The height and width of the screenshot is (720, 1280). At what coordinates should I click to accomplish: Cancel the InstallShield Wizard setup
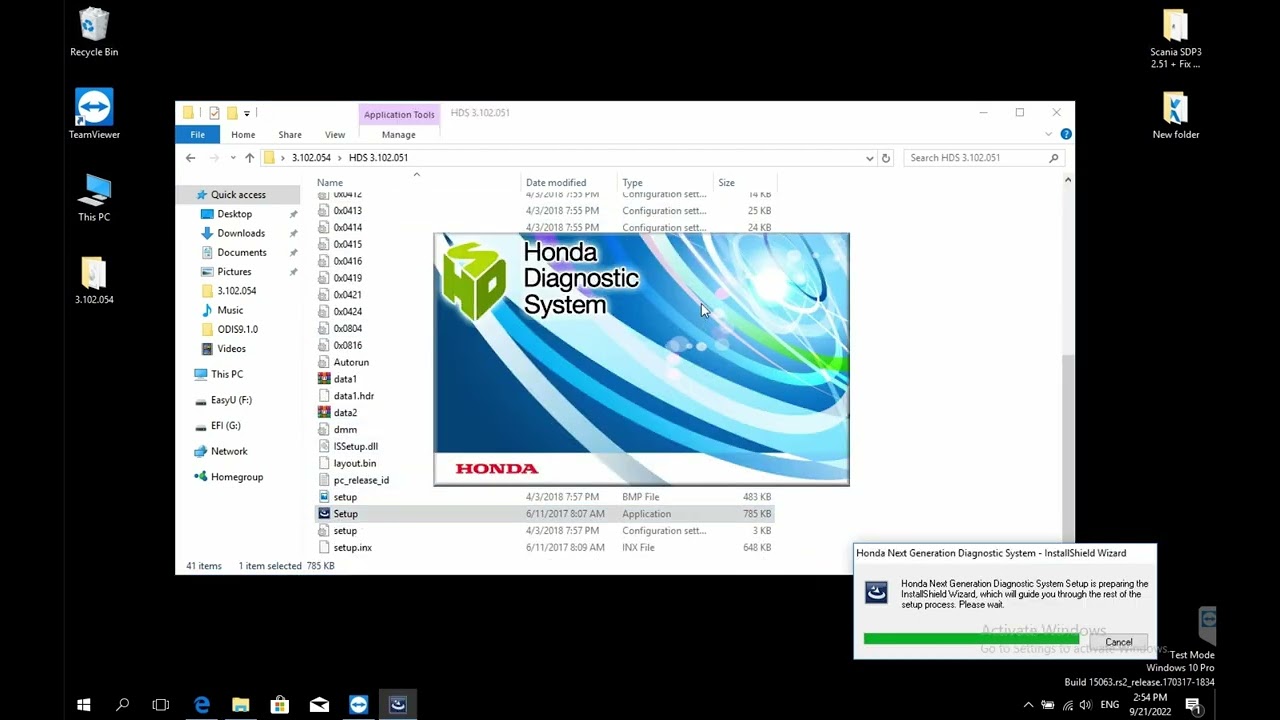pos(1118,642)
